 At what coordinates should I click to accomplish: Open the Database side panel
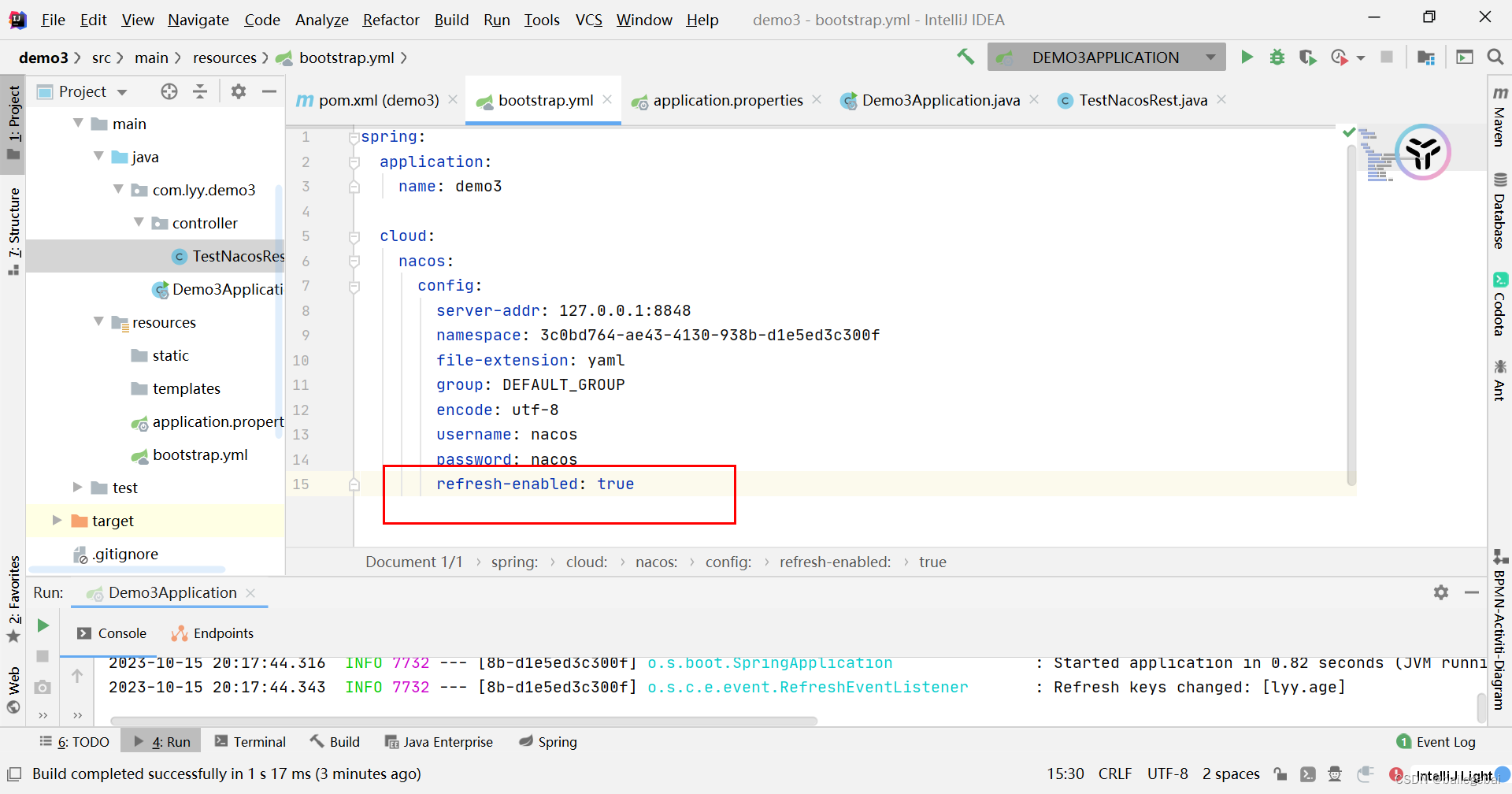pyautogui.click(x=1499, y=210)
